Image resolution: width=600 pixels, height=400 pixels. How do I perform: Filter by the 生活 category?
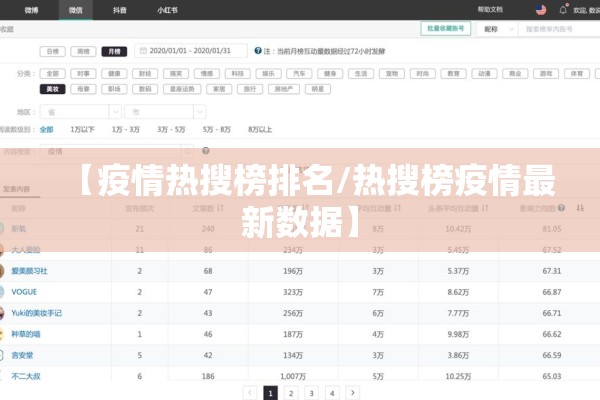(x=361, y=73)
